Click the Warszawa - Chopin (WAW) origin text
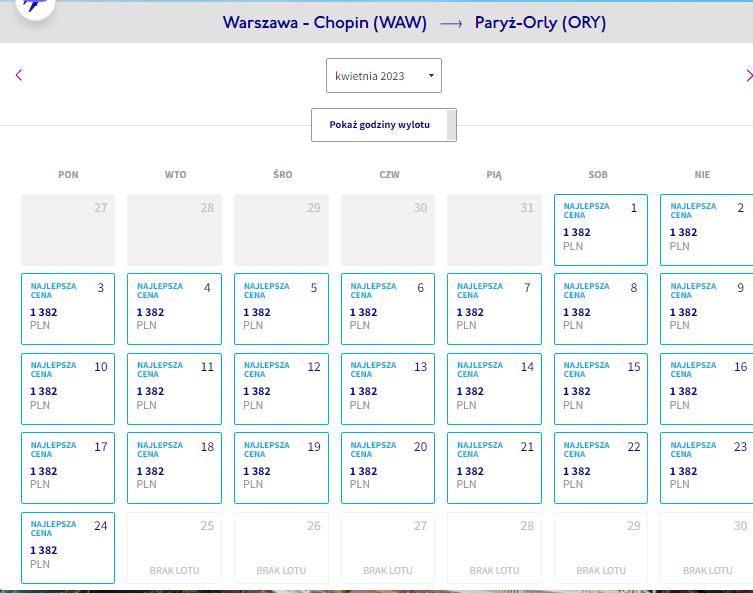The width and height of the screenshot is (753, 593). (x=325, y=23)
